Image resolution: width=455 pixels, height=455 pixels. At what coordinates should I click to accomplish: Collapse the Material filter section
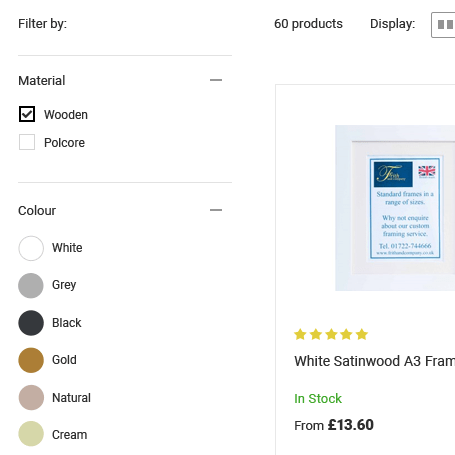click(216, 80)
